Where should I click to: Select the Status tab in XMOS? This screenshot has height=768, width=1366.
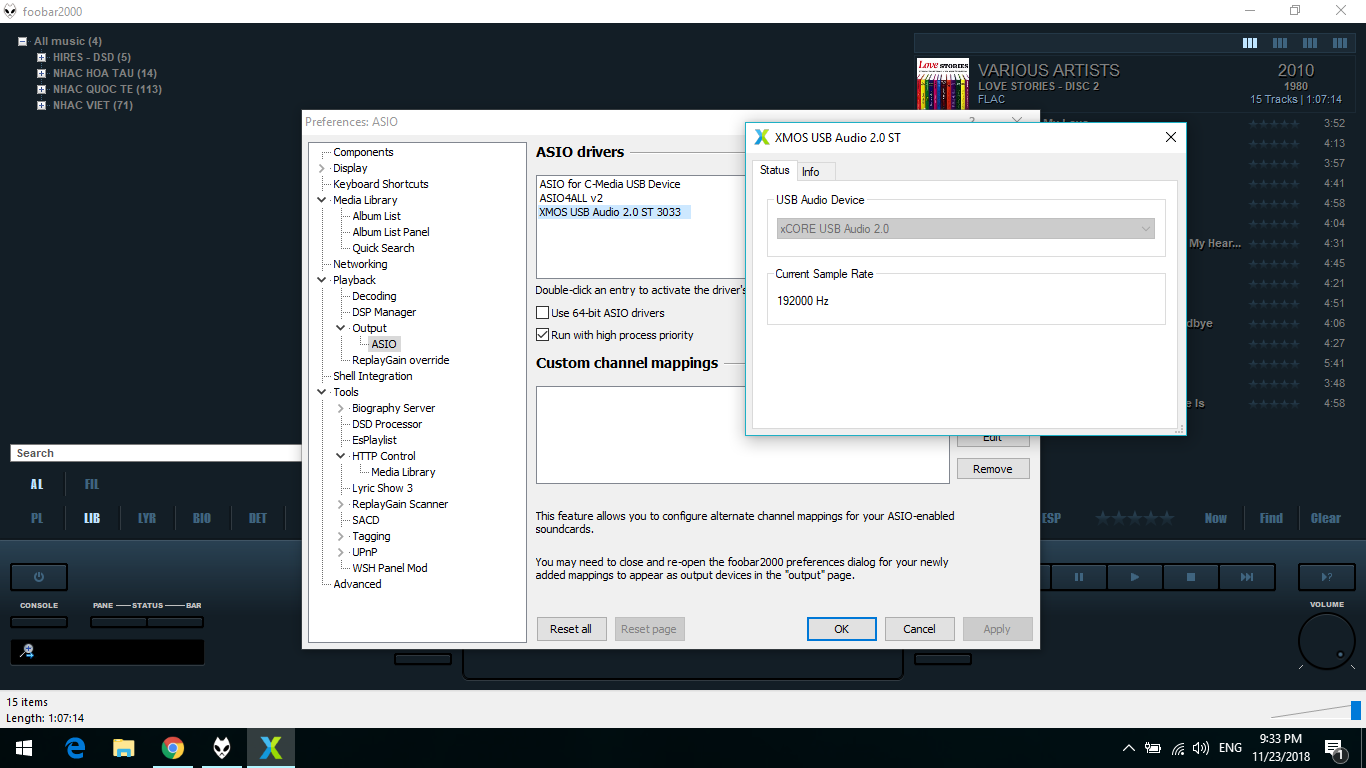[775, 170]
